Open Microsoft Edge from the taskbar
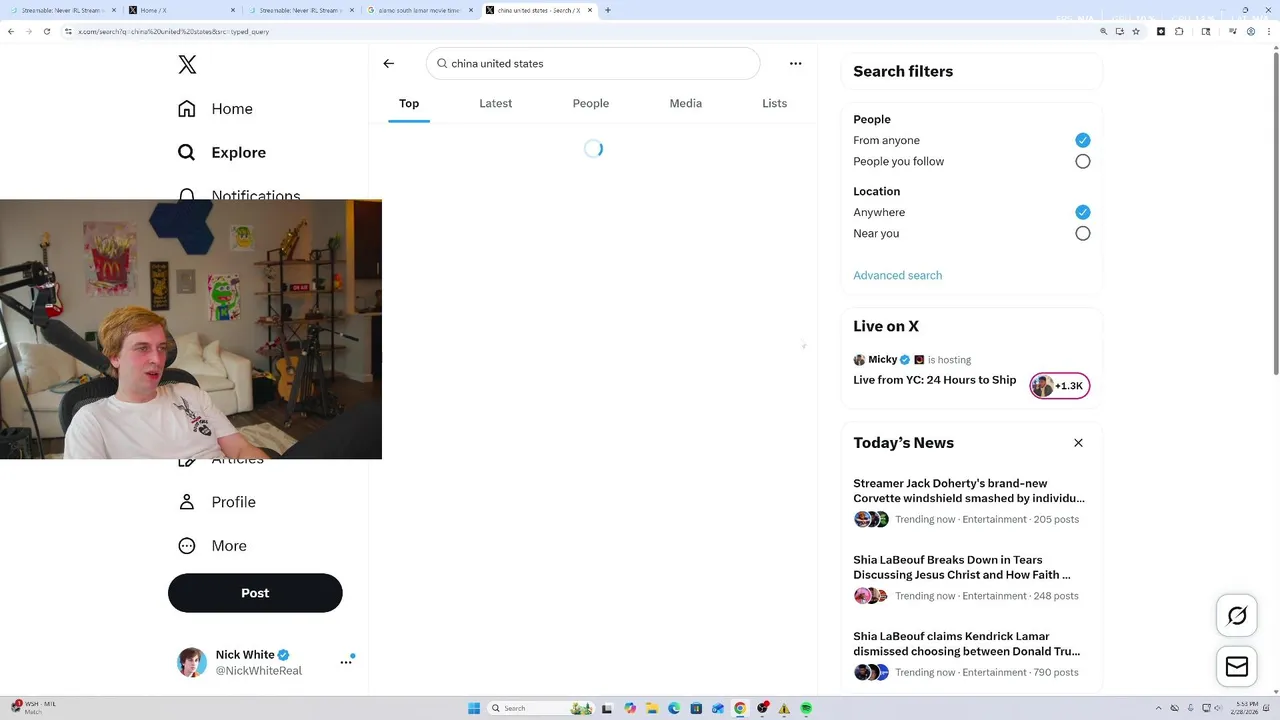The image size is (1280, 720). (x=674, y=708)
